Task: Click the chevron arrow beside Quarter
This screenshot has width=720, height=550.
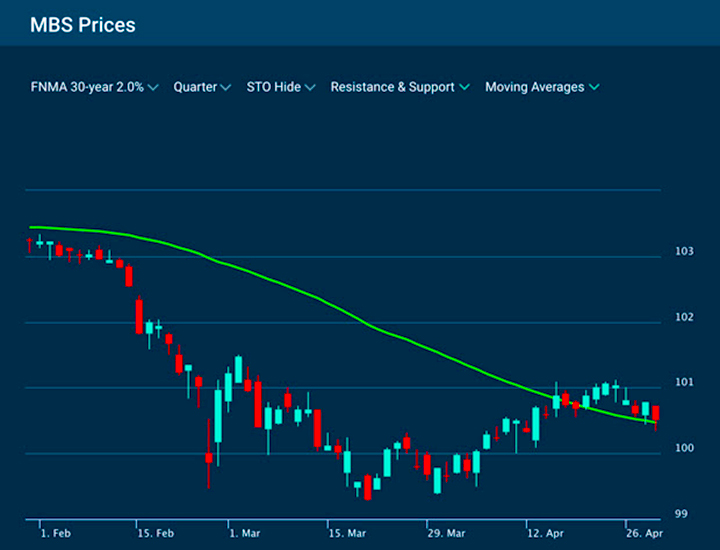Action: [x=226, y=88]
